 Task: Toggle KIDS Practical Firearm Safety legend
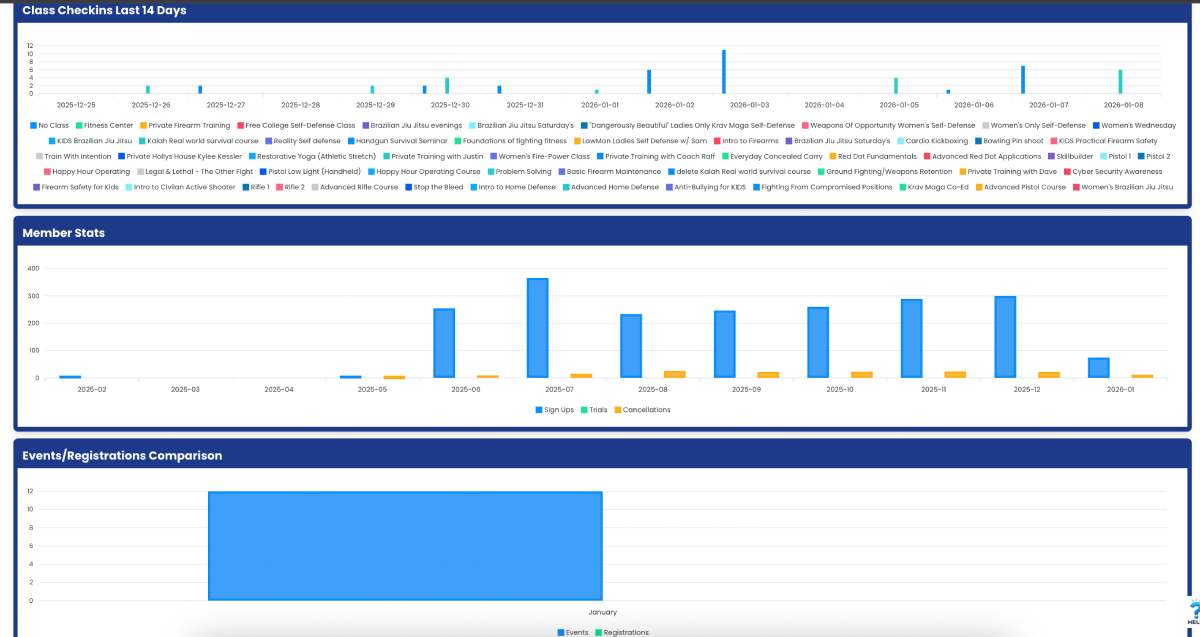click(1103, 141)
